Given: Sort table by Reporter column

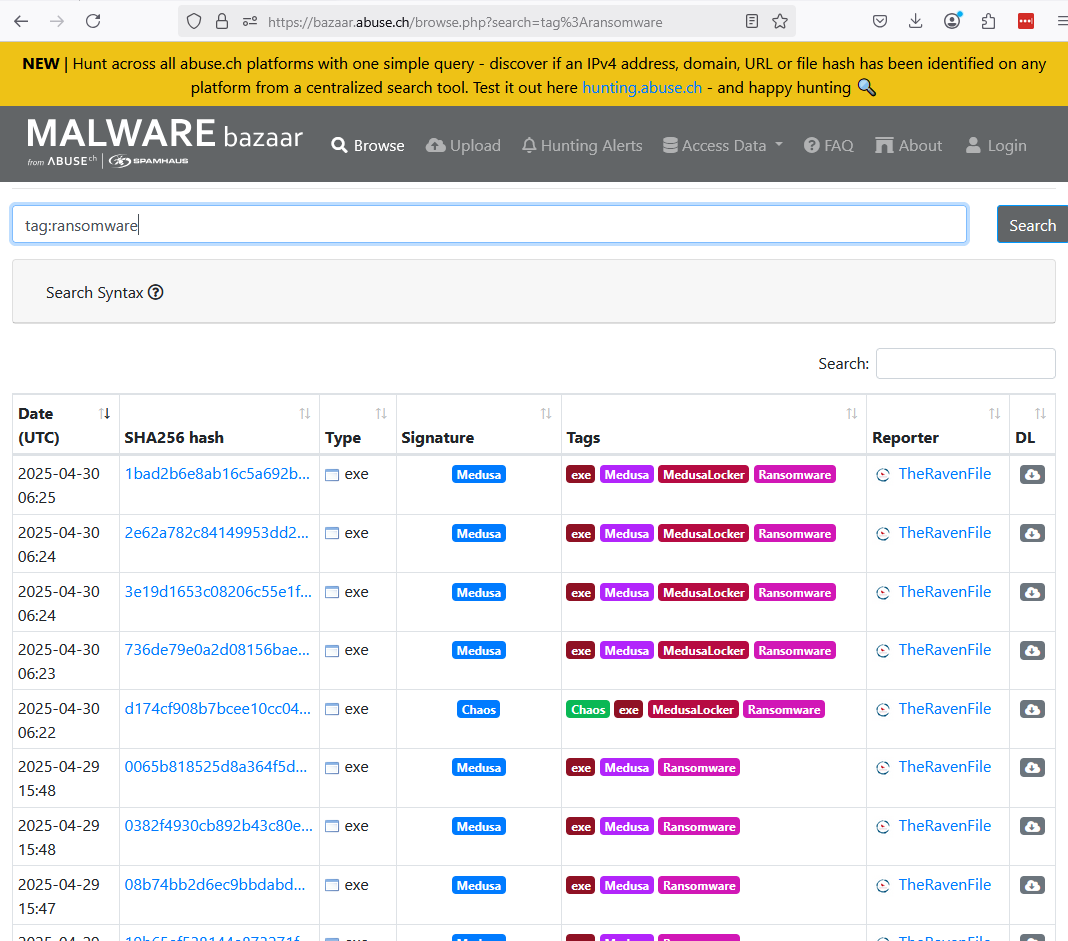Looking at the screenshot, I should (x=938, y=425).
